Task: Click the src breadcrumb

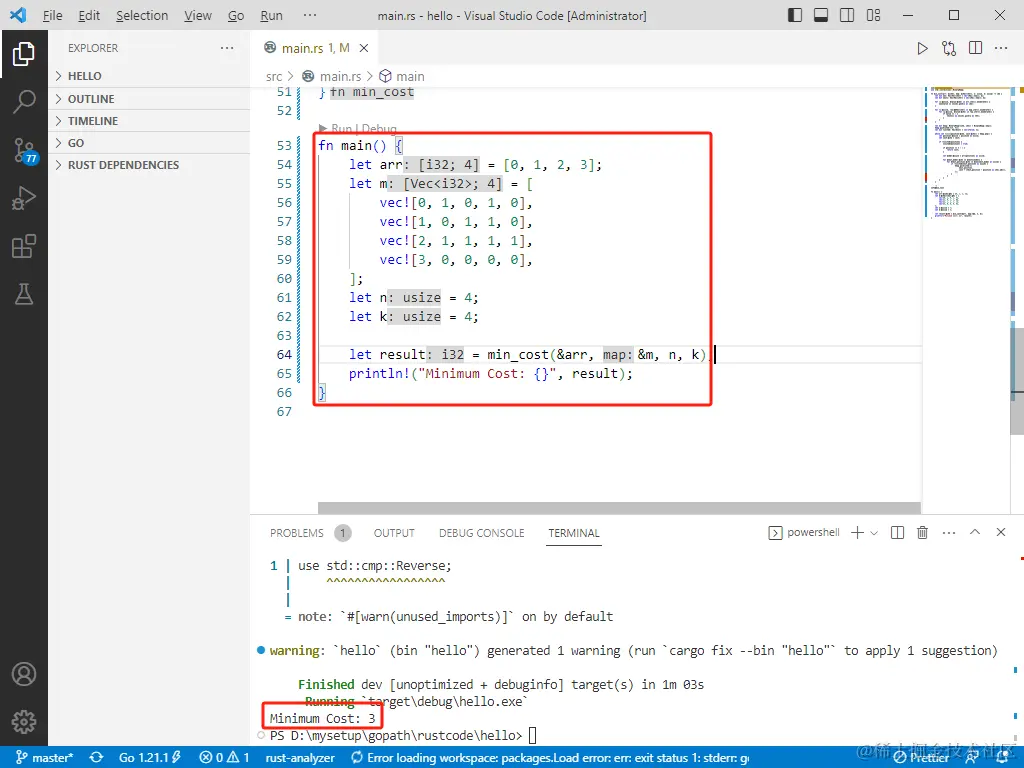Action: [x=274, y=76]
